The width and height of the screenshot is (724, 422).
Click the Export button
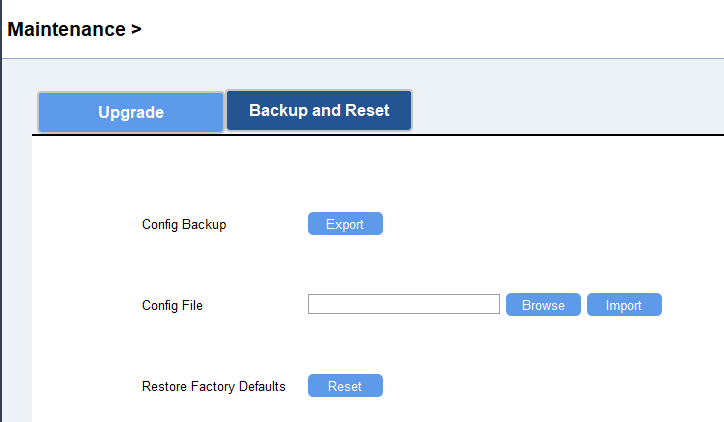tap(345, 224)
